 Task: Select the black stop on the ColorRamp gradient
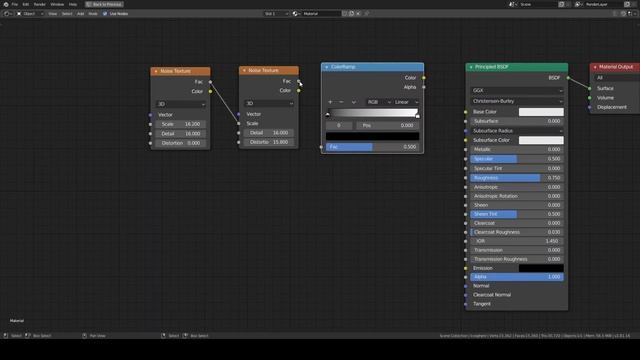coord(328,116)
